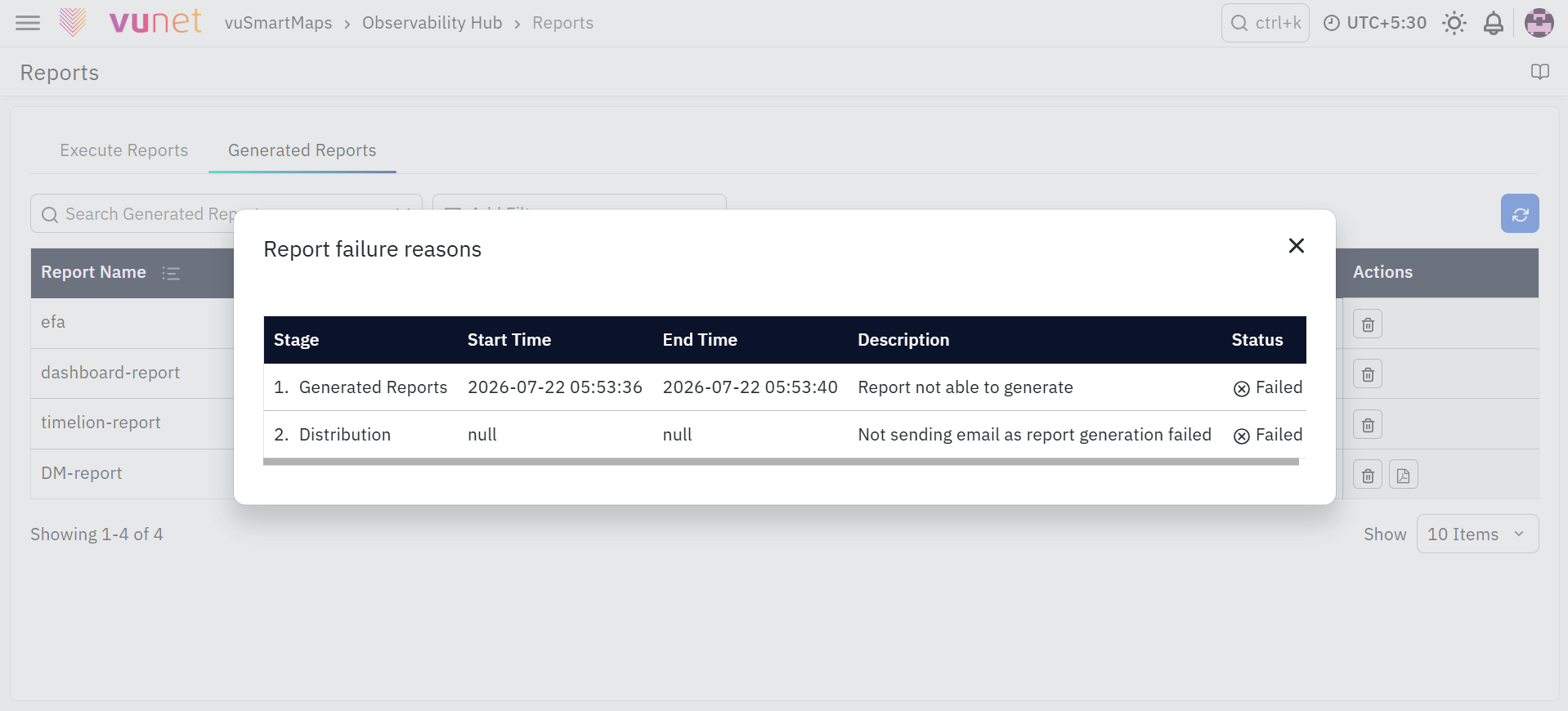Click the dialog's horizontal scrollbar
Screen dimensions: 1568x711
click(x=781, y=462)
